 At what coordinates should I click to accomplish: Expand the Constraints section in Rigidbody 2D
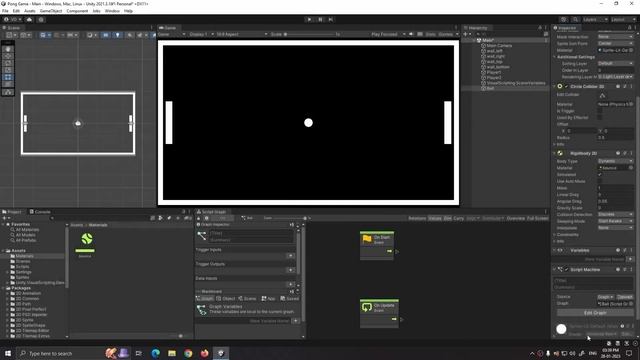tap(567, 235)
